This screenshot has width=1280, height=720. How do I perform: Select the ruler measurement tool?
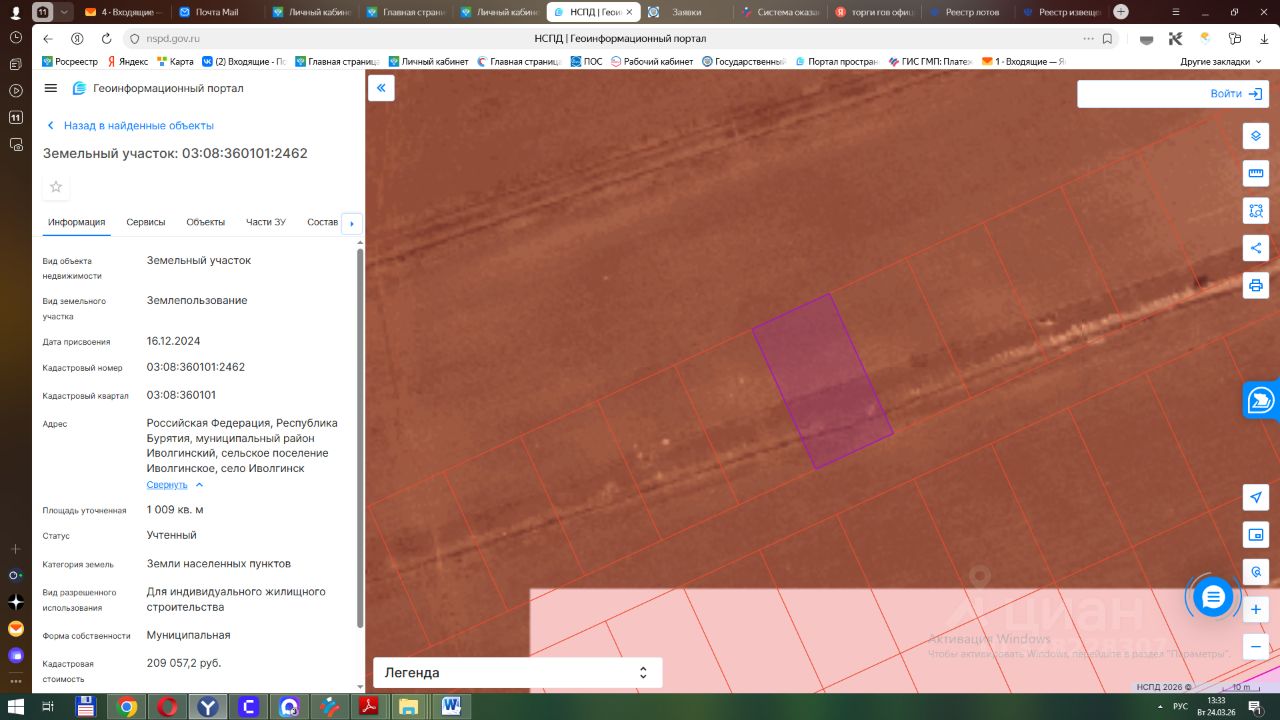coord(1256,174)
